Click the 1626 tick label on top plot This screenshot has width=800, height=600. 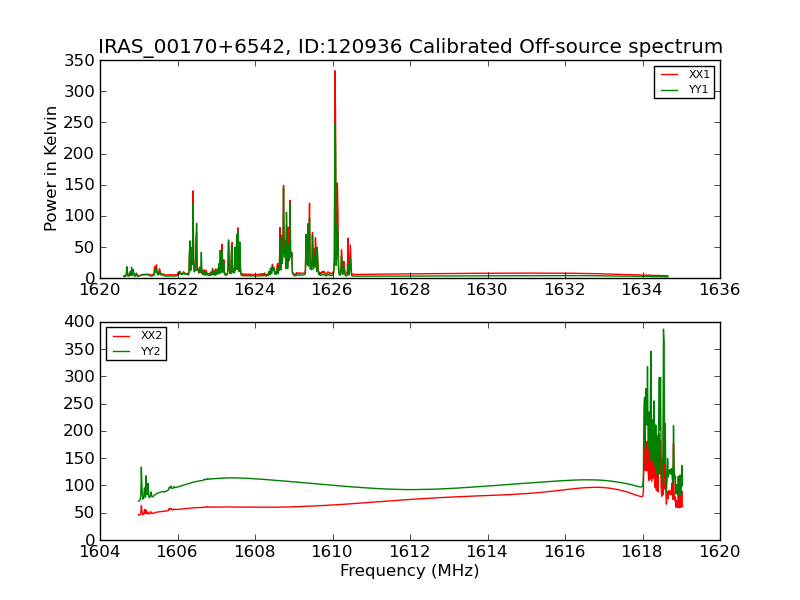tap(332, 290)
